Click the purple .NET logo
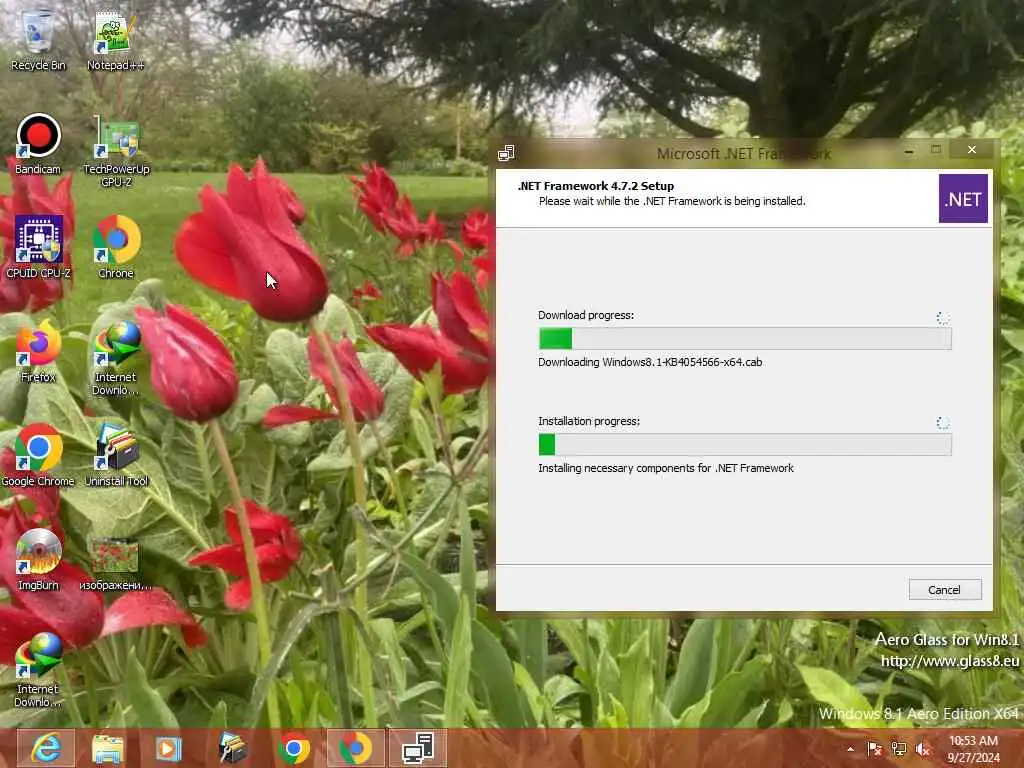Viewport: 1024px width, 768px height. [x=963, y=199]
